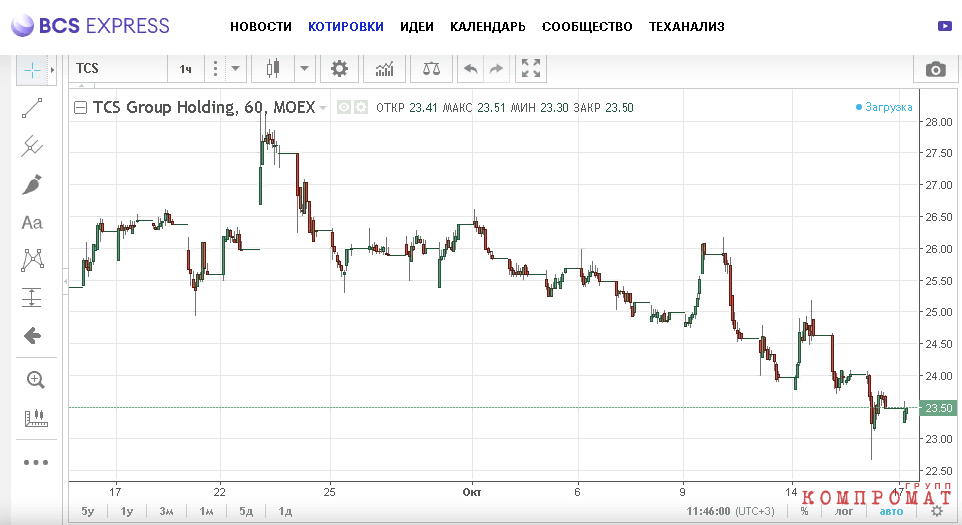Select the pitchfork tool

tap(32, 146)
